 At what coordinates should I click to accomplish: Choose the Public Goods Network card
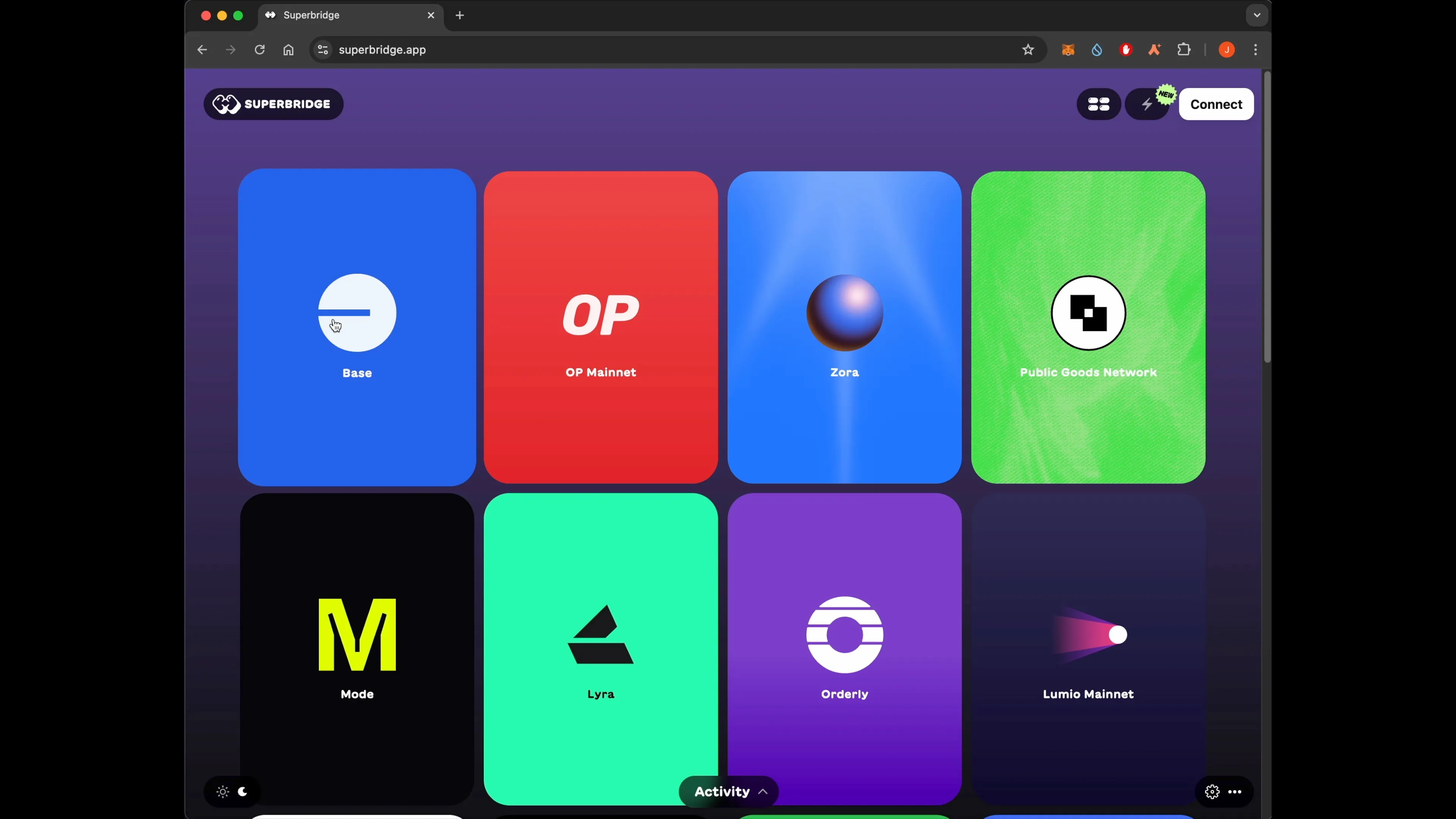(x=1088, y=327)
